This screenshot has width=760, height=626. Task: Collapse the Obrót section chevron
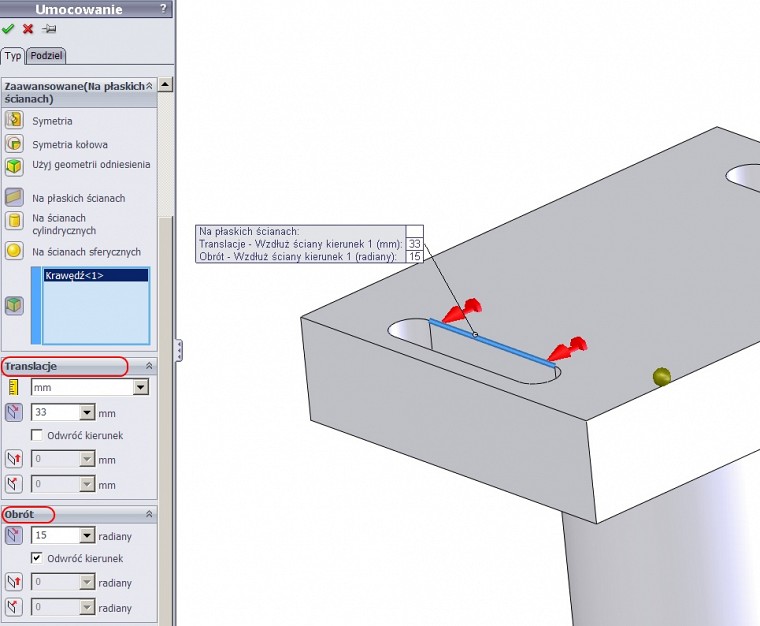149,514
